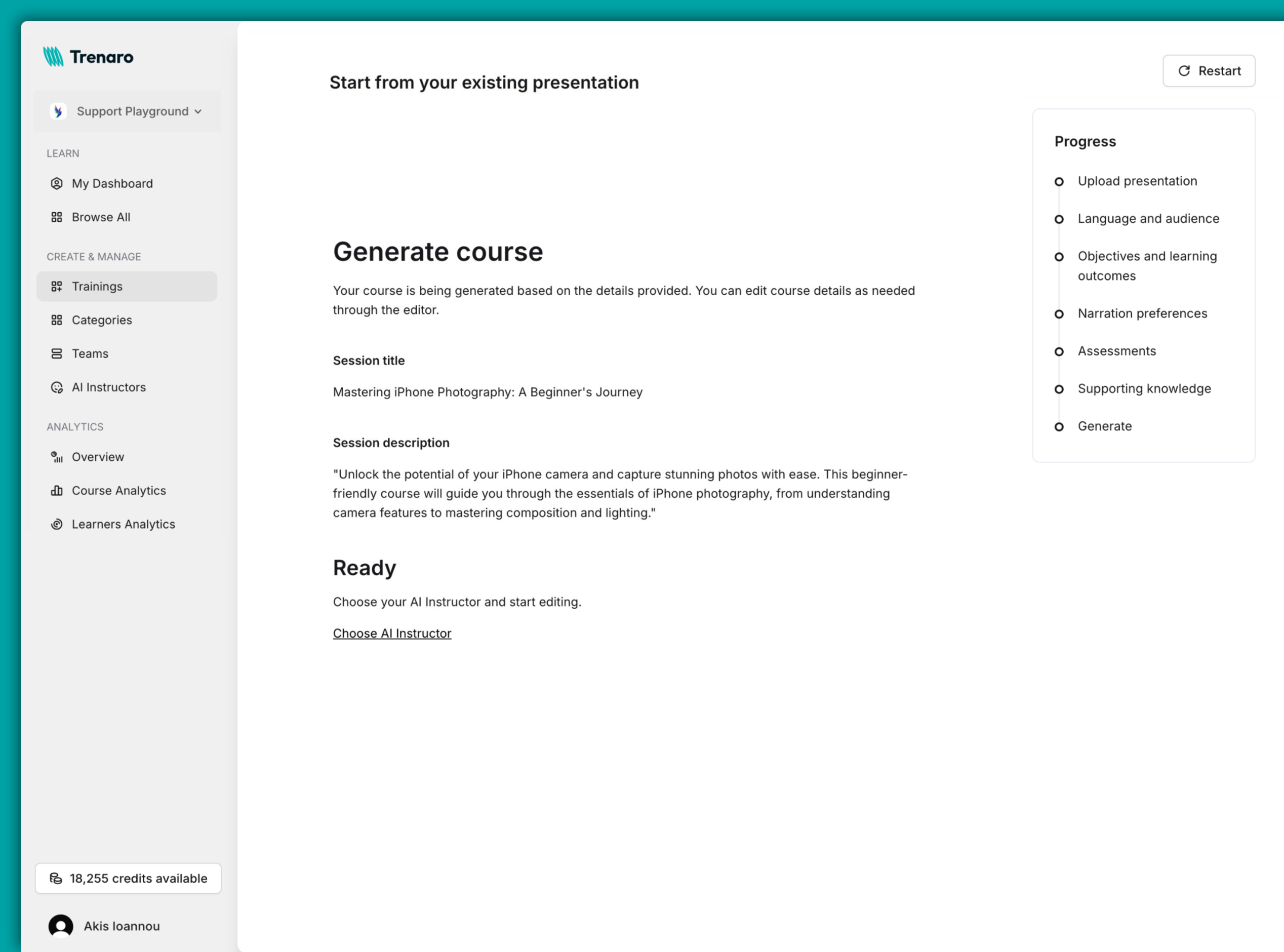Select the AI Instructors icon
The height and width of the screenshot is (952, 1284).
click(x=56, y=387)
